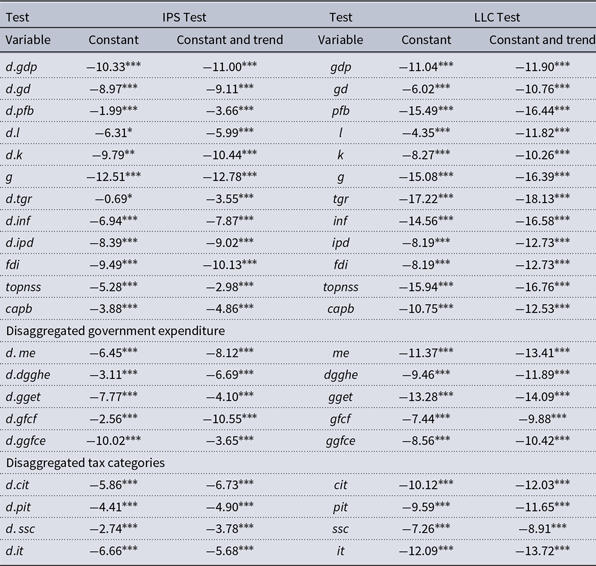Click the −9.79** value for d.k
The height and width of the screenshot is (566, 596).
tap(113, 155)
